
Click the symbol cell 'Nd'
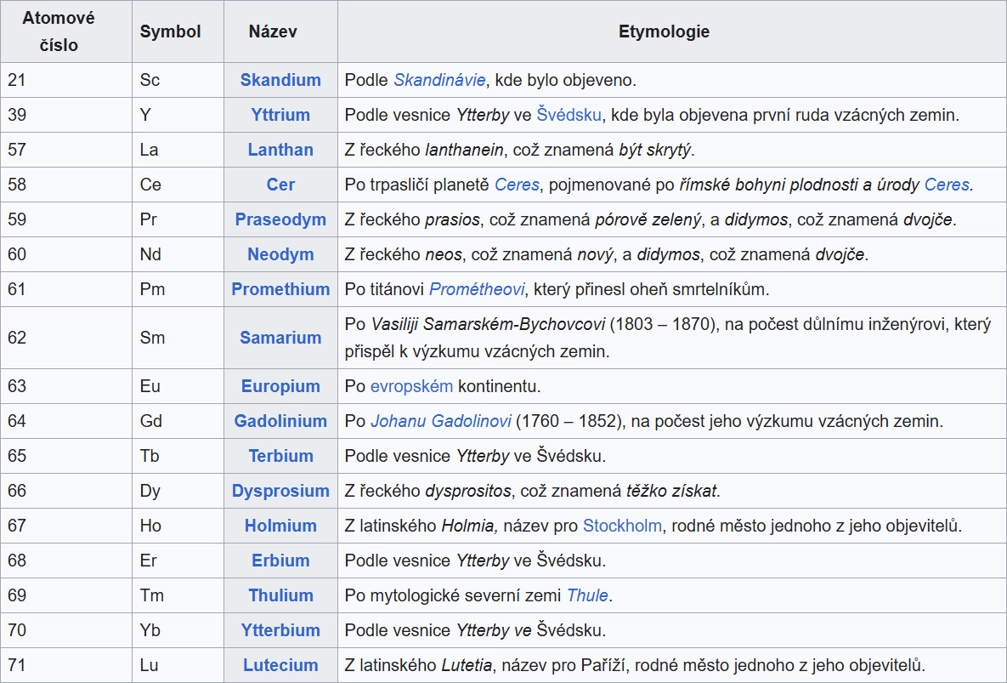pos(178,254)
